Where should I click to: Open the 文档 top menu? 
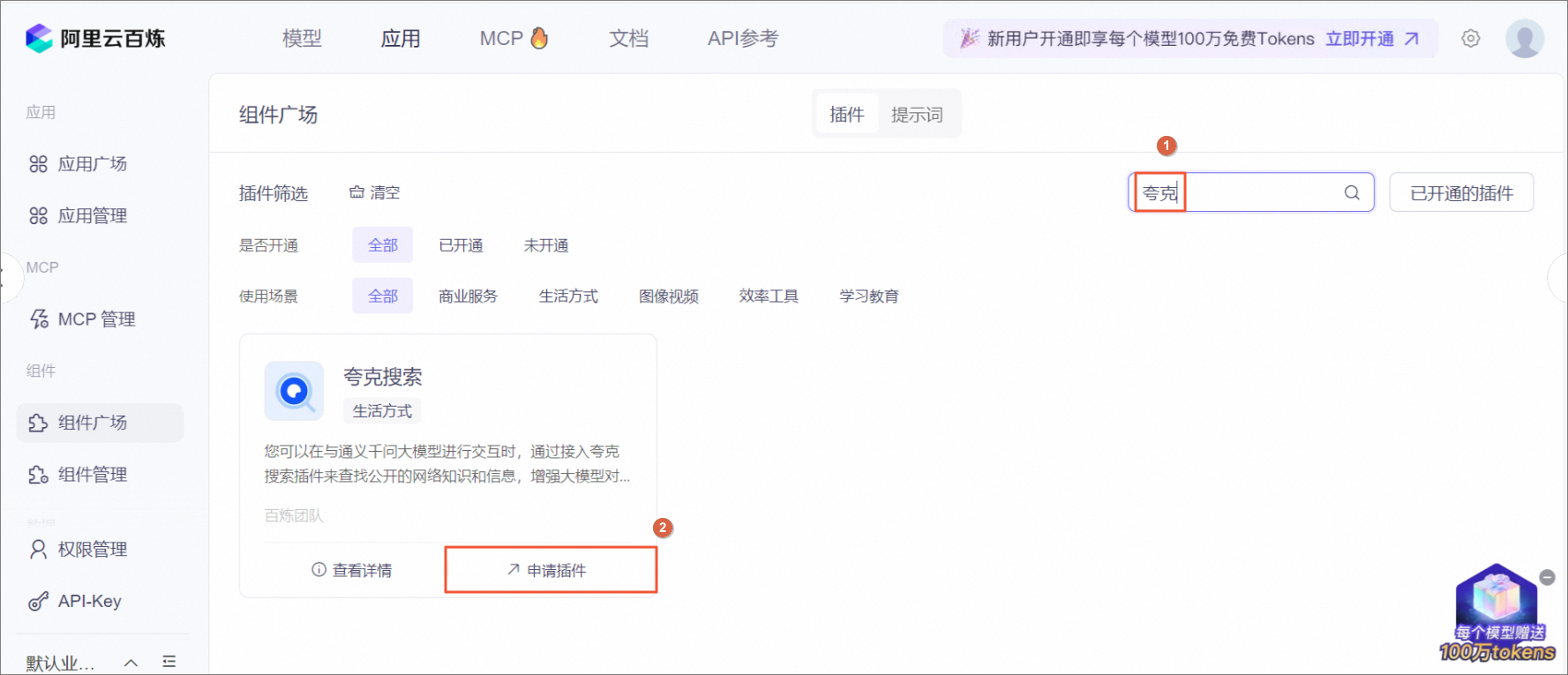coord(628,38)
